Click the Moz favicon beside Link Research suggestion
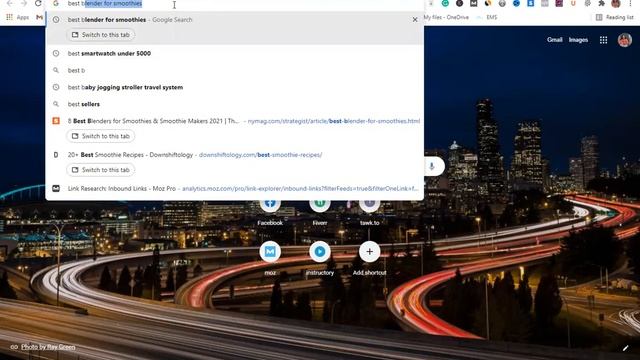This screenshot has height=360, width=640. 56,189
